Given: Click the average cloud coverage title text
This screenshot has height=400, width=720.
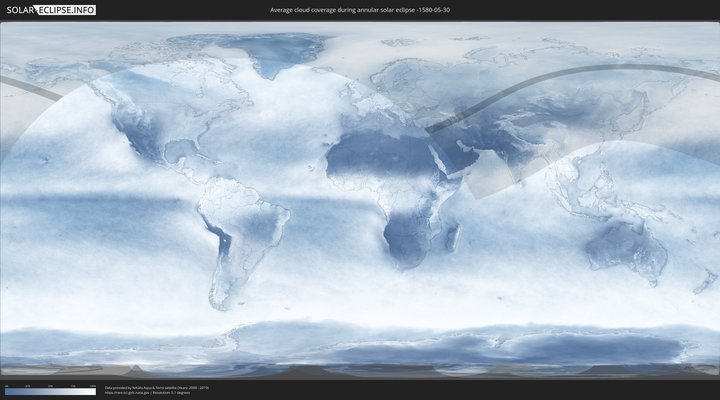Looking at the screenshot, I should [x=360, y=9].
